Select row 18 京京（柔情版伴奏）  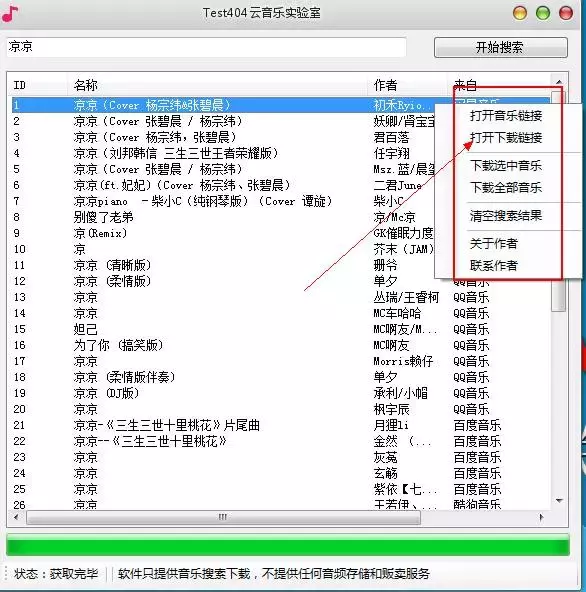281,377
